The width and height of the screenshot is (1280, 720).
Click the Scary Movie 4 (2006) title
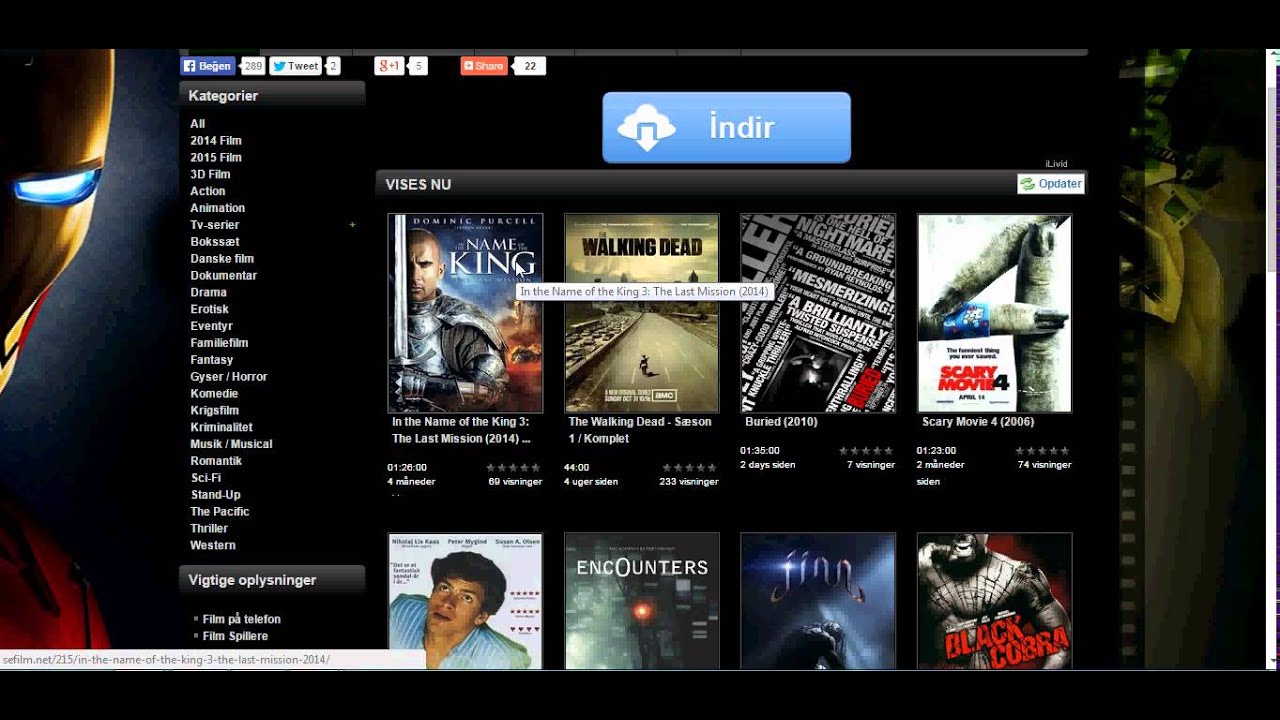point(978,422)
